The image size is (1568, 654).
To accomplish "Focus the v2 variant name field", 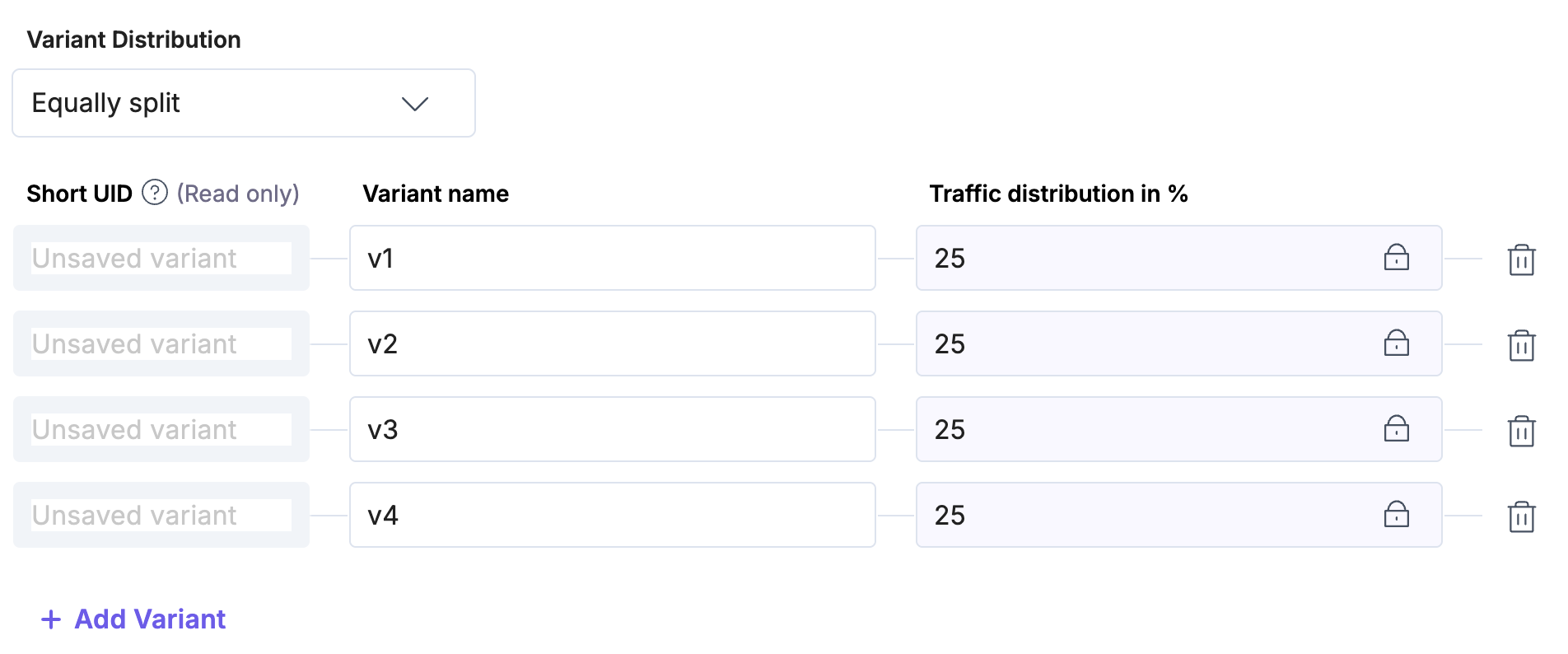I will pos(612,343).
